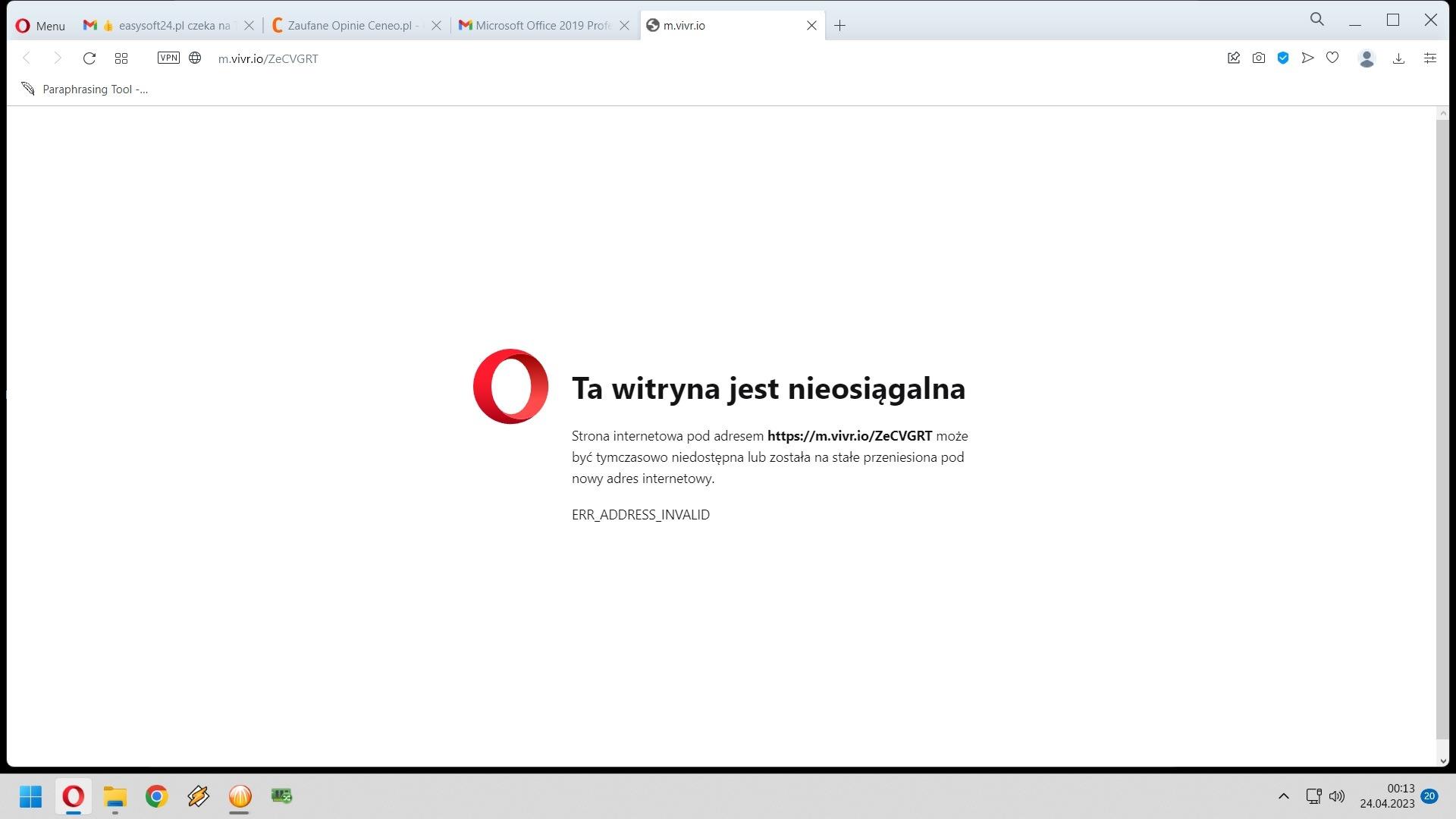Toggle the VPN badge in address bar
The width and height of the screenshot is (1456, 819).
click(x=168, y=58)
